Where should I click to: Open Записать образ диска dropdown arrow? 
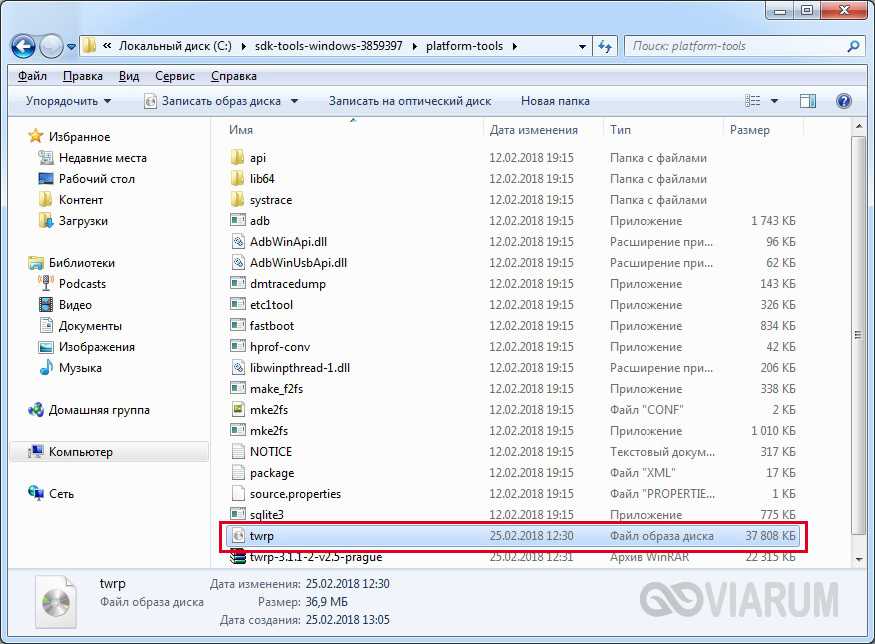[294, 101]
